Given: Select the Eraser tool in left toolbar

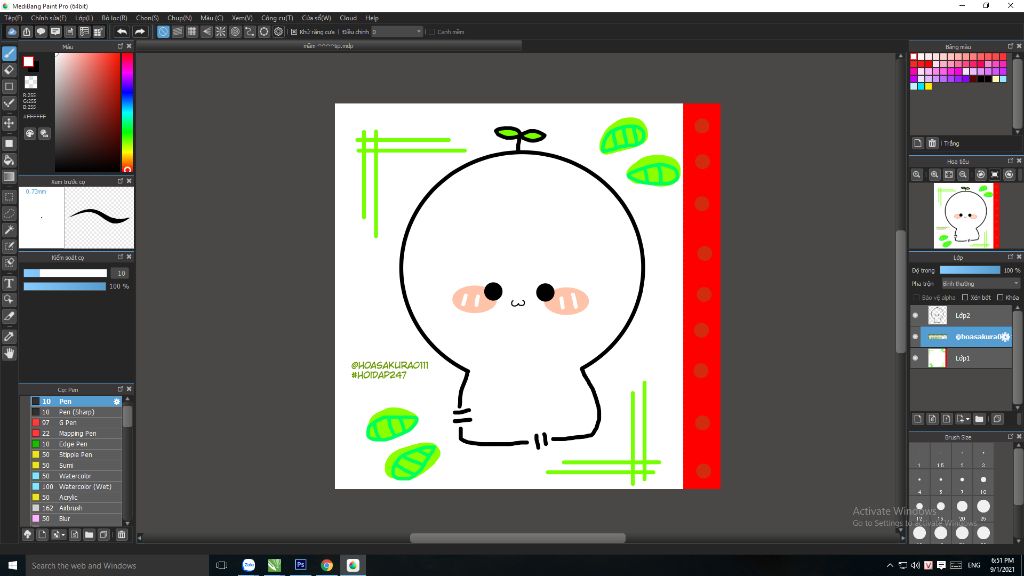Looking at the screenshot, I should point(9,70).
